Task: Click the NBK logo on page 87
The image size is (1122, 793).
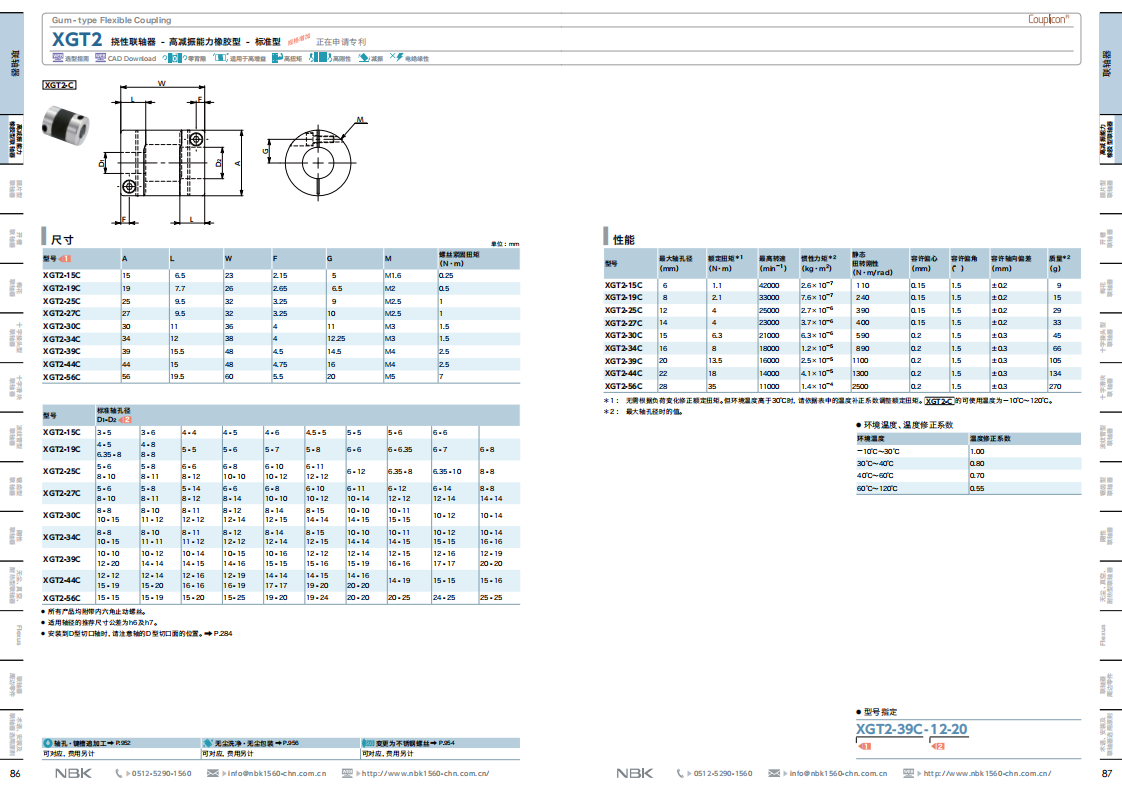Action: (x=635, y=774)
